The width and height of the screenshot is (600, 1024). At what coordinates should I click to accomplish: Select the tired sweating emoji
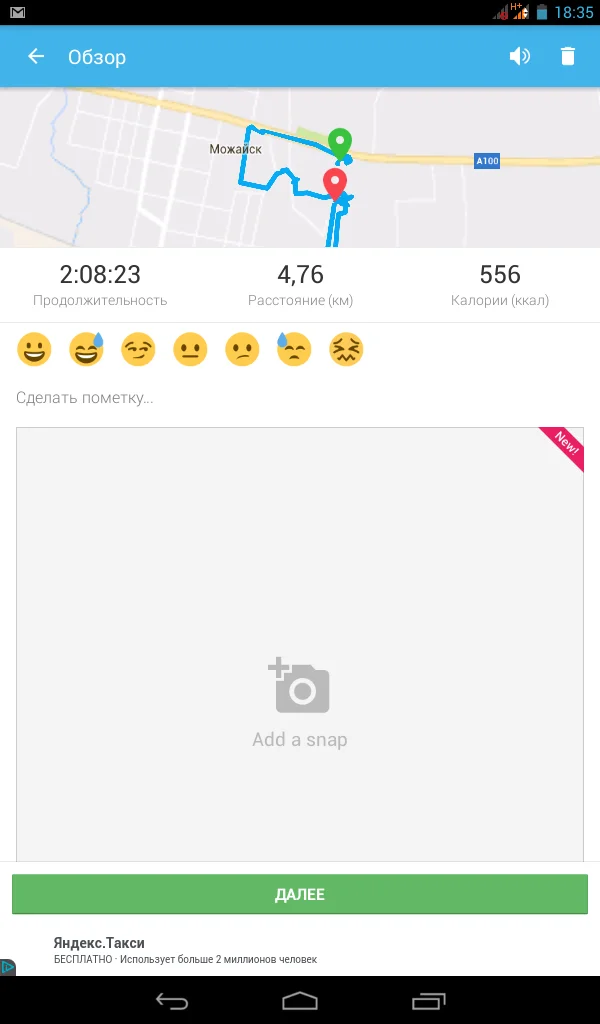294,349
